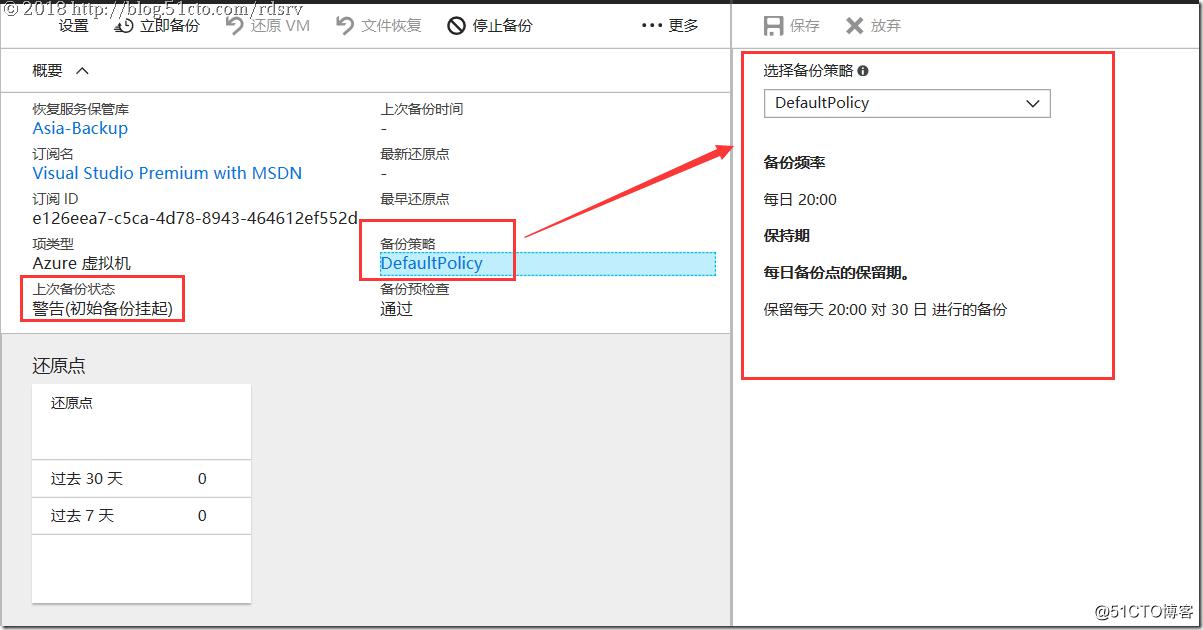Click the 保存 button

(792, 26)
